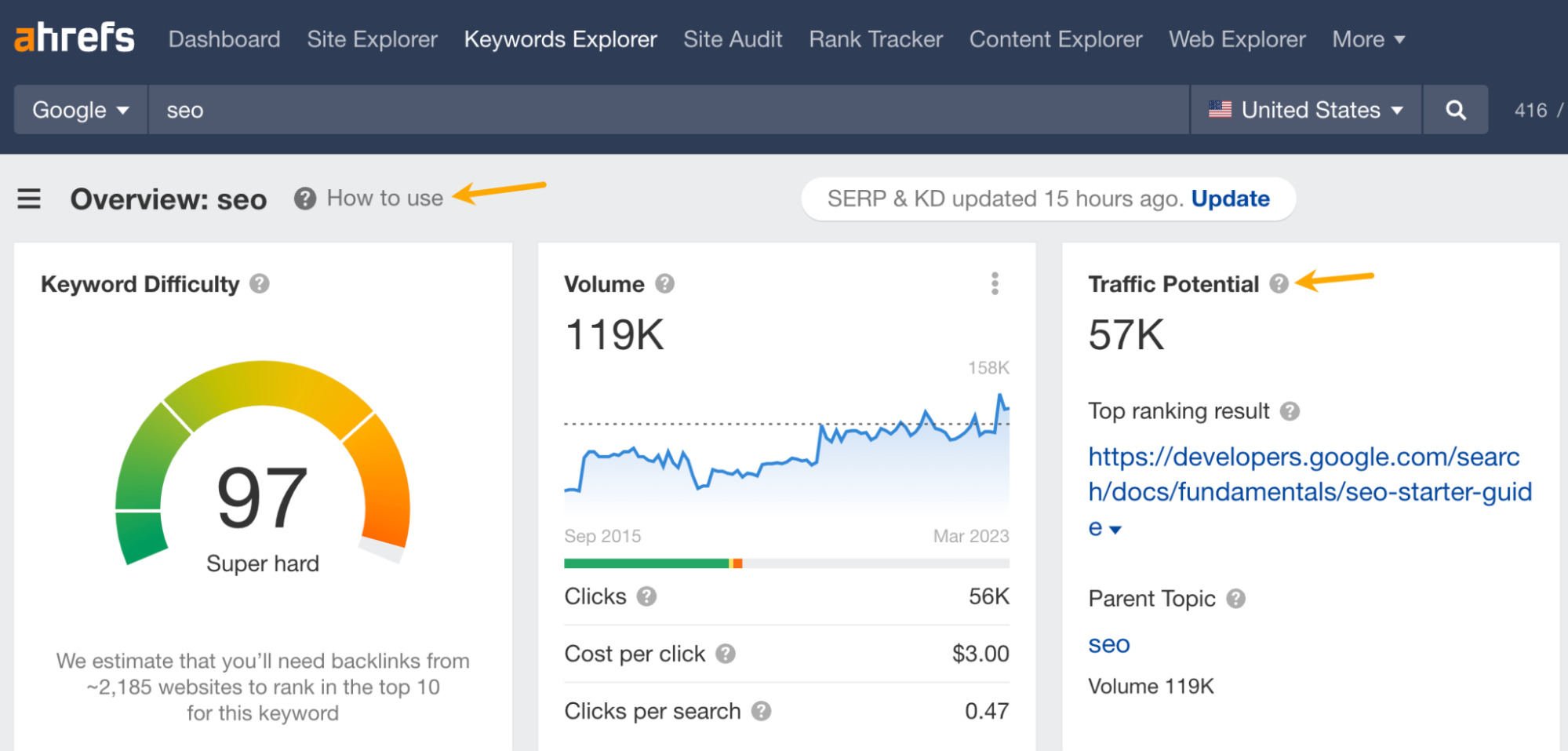
Task: Click the Update SERP link
Action: point(1230,199)
